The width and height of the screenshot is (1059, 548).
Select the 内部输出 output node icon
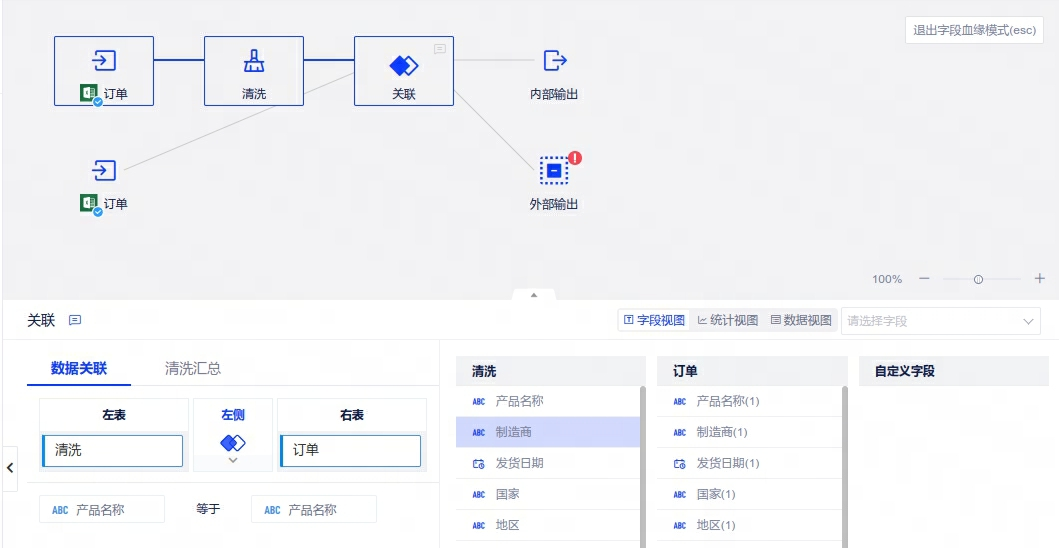[x=554, y=61]
